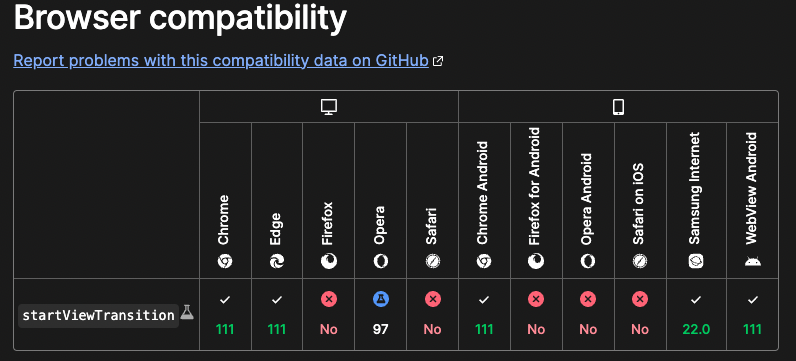The image size is (796, 361).
Task: Click the mobile phone platform icon
Action: coord(618,107)
